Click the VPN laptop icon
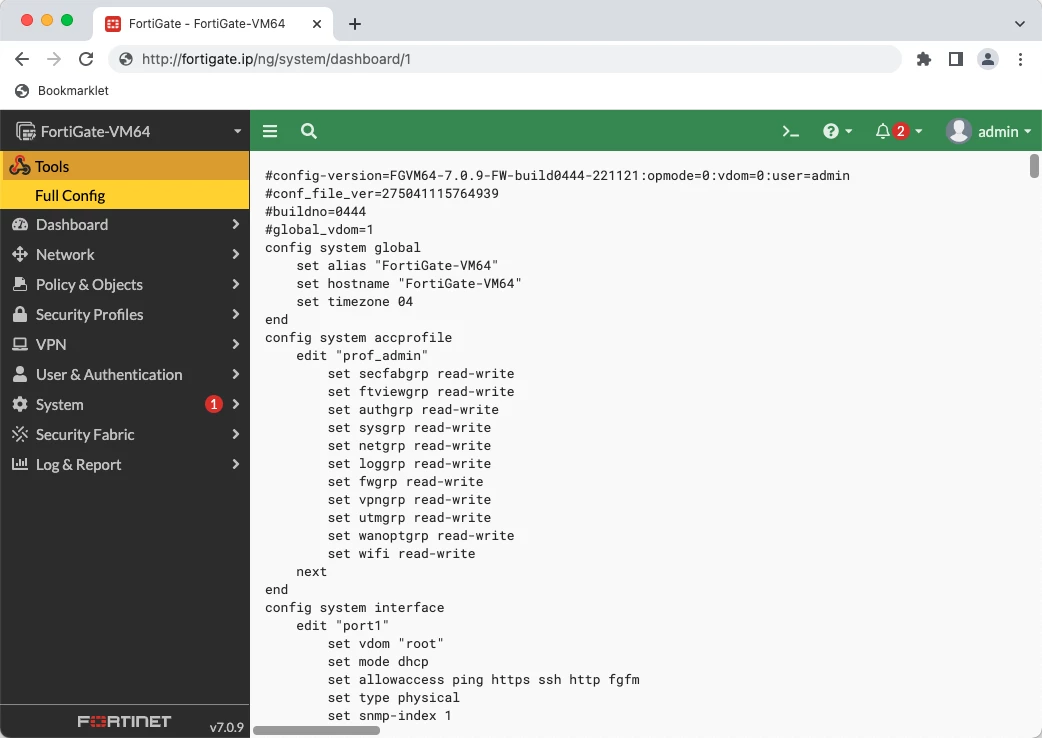Screen dimensions: 1042x738 [20, 344]
